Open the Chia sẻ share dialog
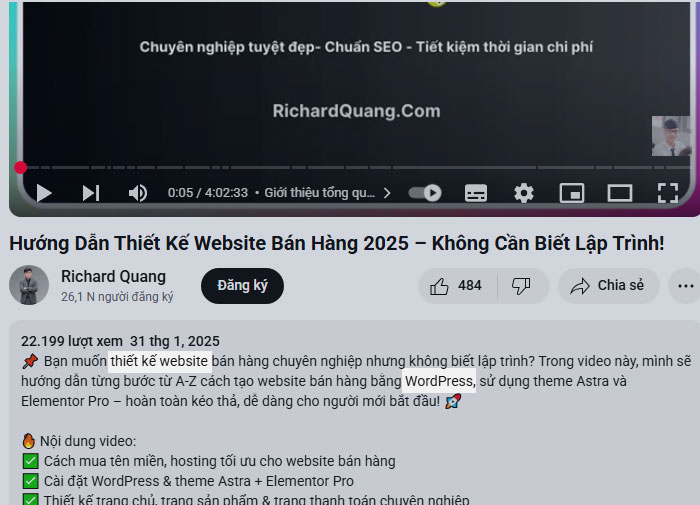This screenshot has height=505, width=700. click(608, 286)
